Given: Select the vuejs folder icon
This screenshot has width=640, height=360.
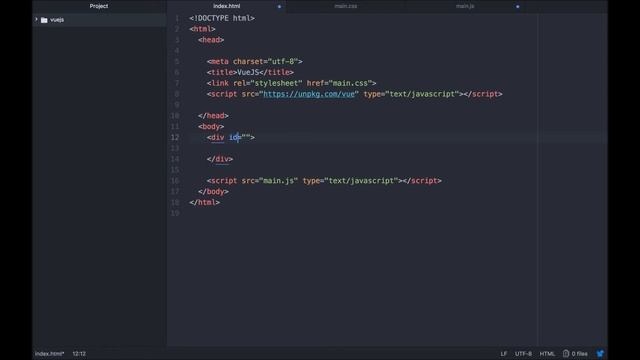Looking at the screenshot, I should tap(44, 20).
